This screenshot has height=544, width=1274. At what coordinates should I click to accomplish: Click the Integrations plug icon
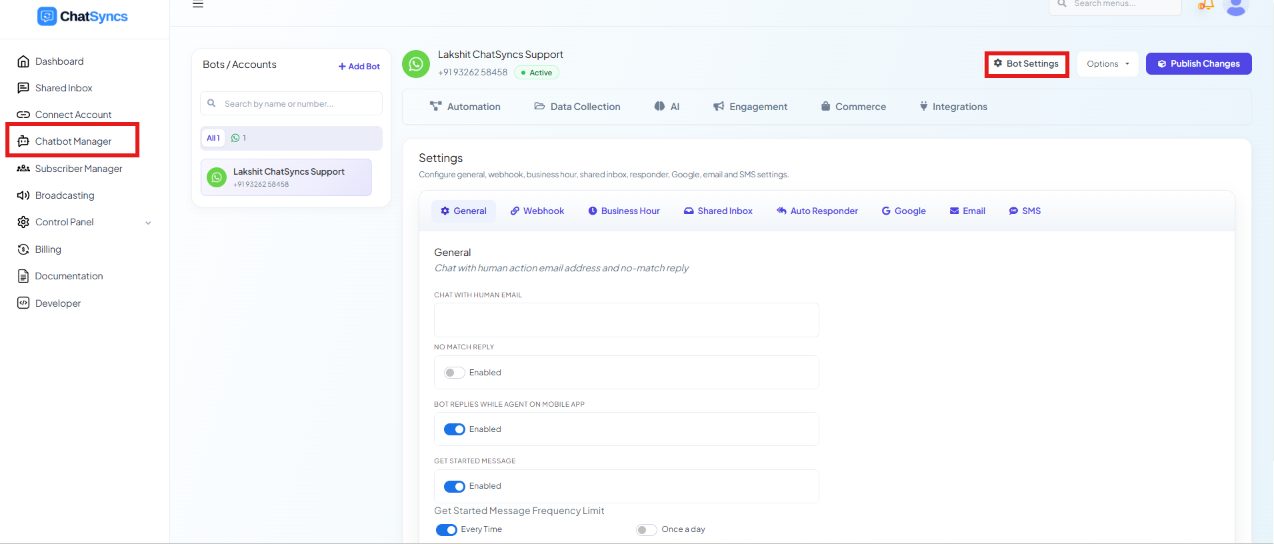(923, 106)
